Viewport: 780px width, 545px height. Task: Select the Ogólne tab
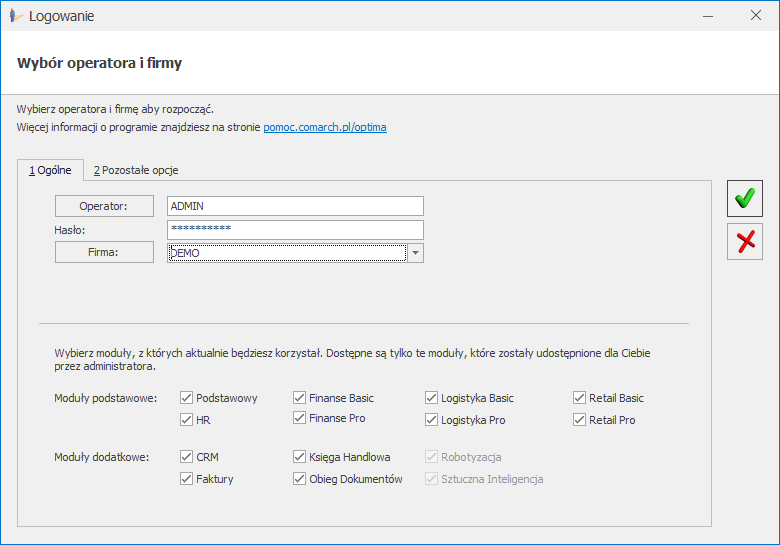click(50, 170)
